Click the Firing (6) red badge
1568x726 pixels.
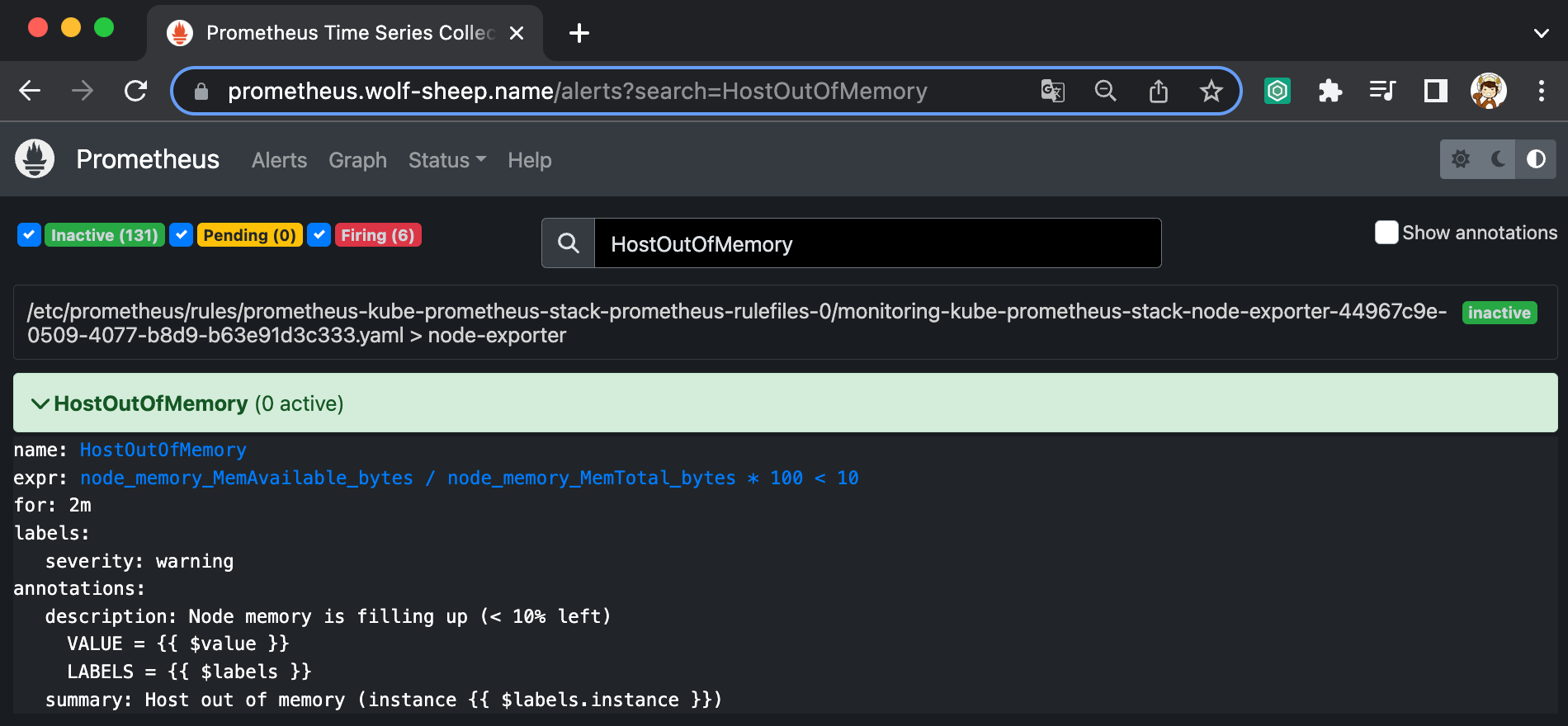378,235
